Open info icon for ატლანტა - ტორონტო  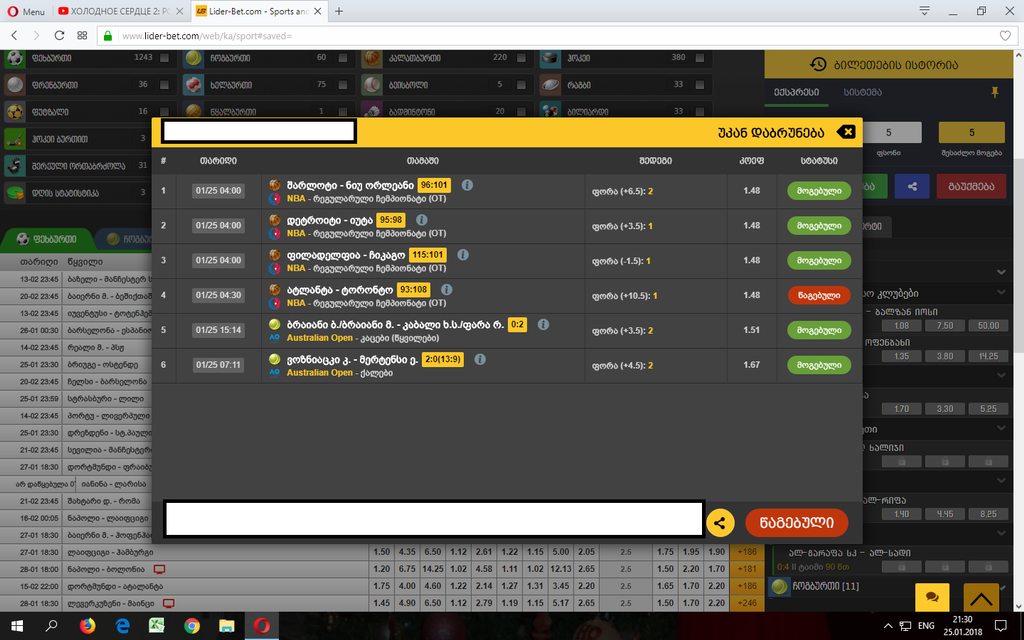pyautogui.click(x=447, y=289)
